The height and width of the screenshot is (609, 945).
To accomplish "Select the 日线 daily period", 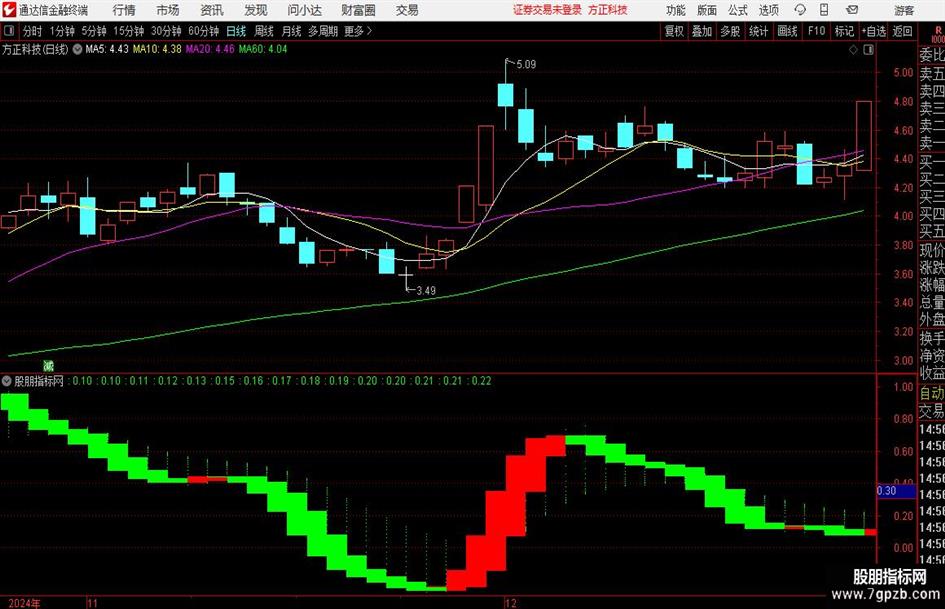I will (x=236, y=31).
